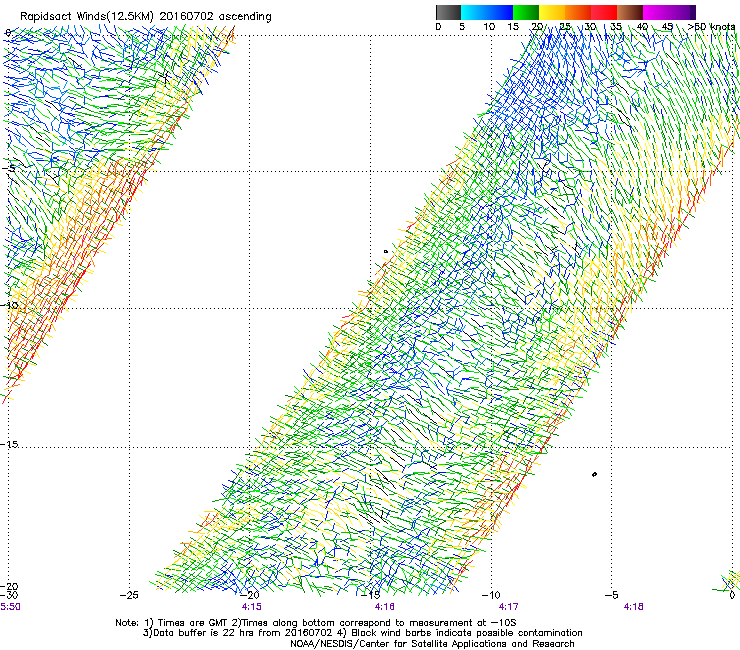Click the cyan-blue 5-15 knots legend segment

(487, 12)
